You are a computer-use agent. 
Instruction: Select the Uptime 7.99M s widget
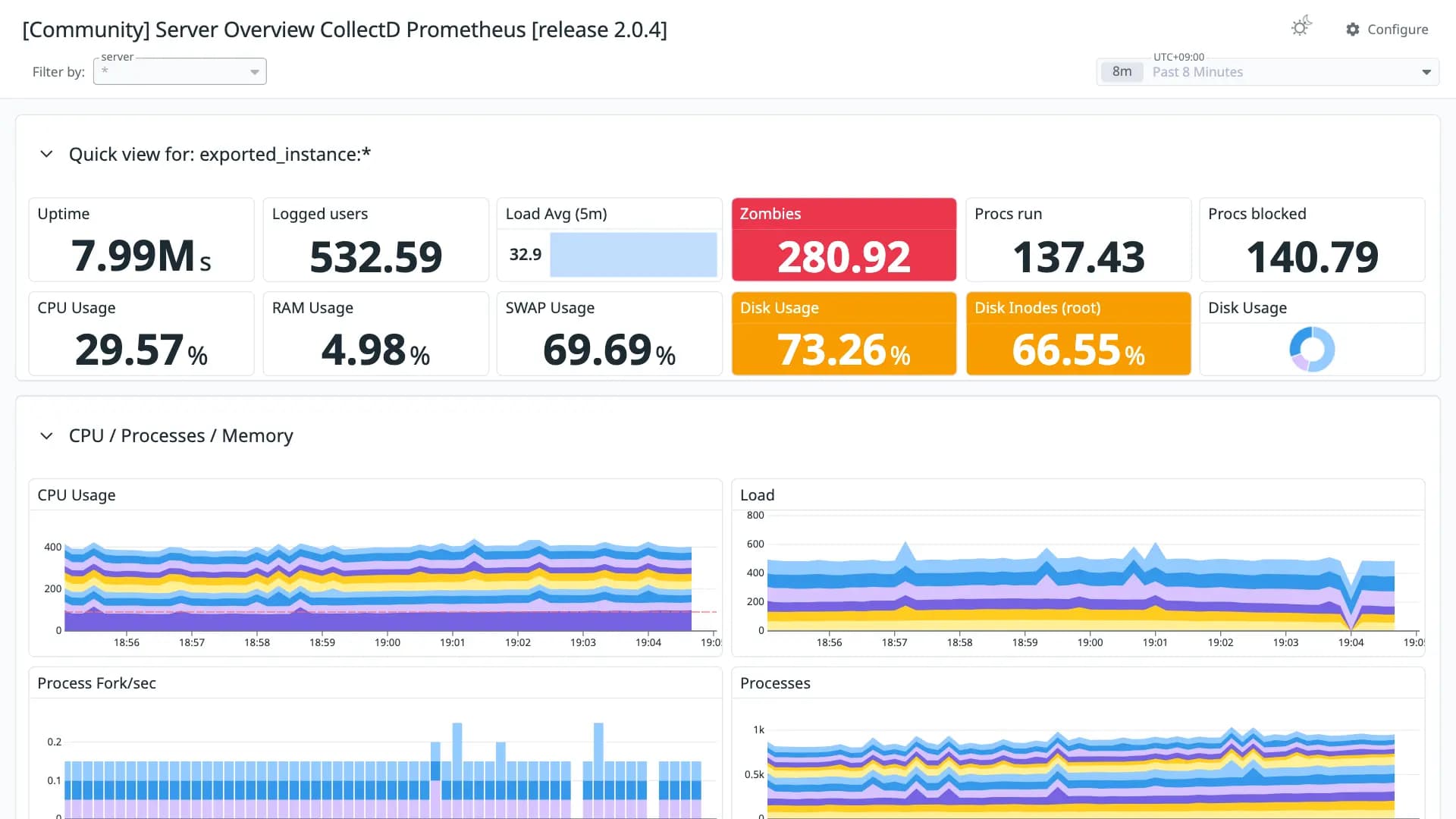click(x=141, y=240)
